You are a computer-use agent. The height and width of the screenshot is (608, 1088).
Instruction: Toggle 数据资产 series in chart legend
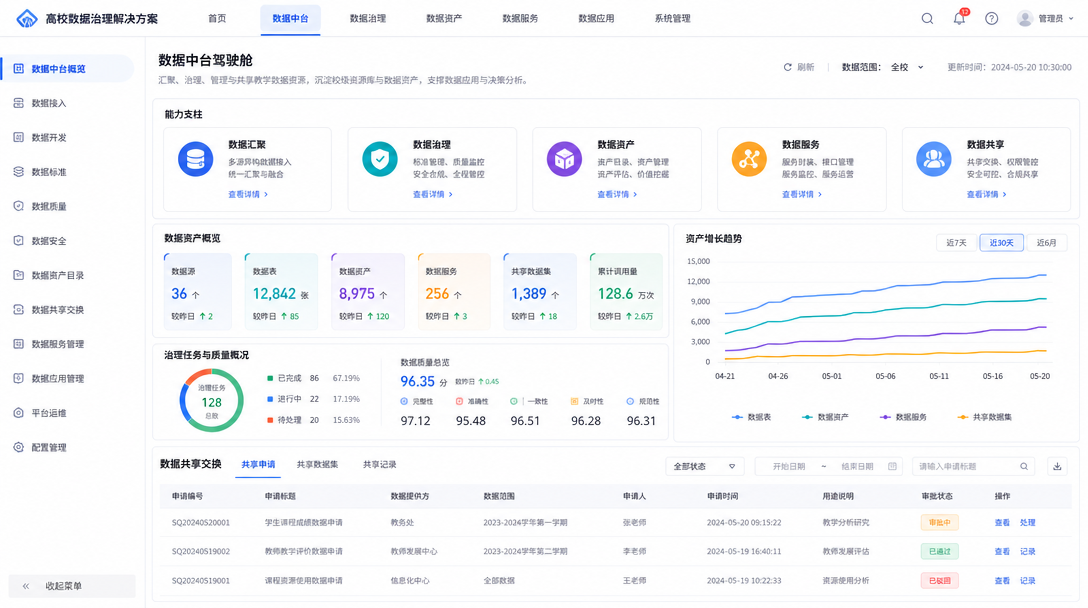[825, 417]
